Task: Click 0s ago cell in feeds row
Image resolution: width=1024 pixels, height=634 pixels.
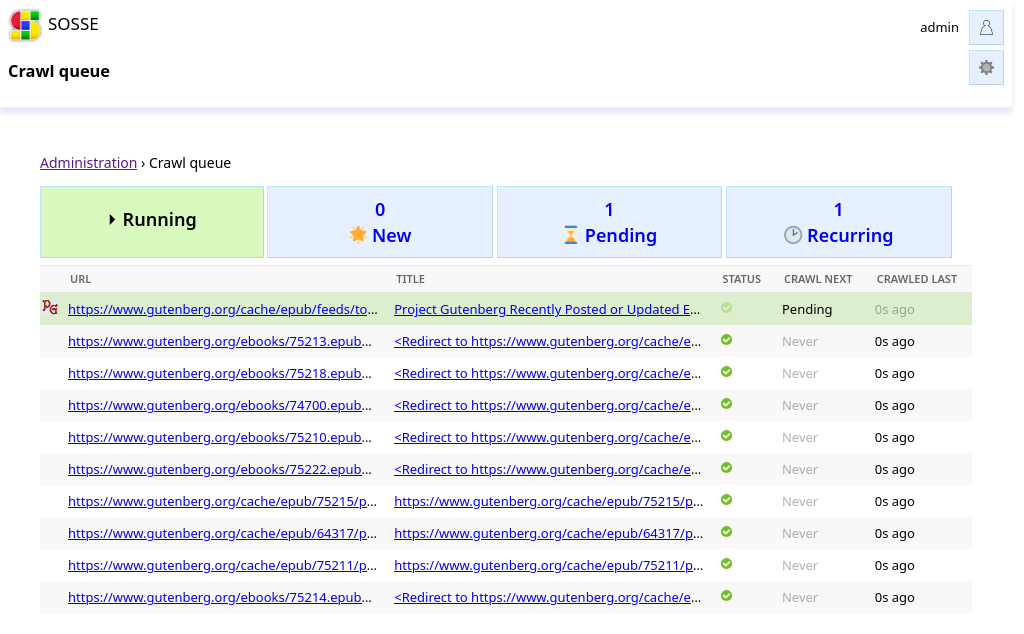Action: point(894,309)
